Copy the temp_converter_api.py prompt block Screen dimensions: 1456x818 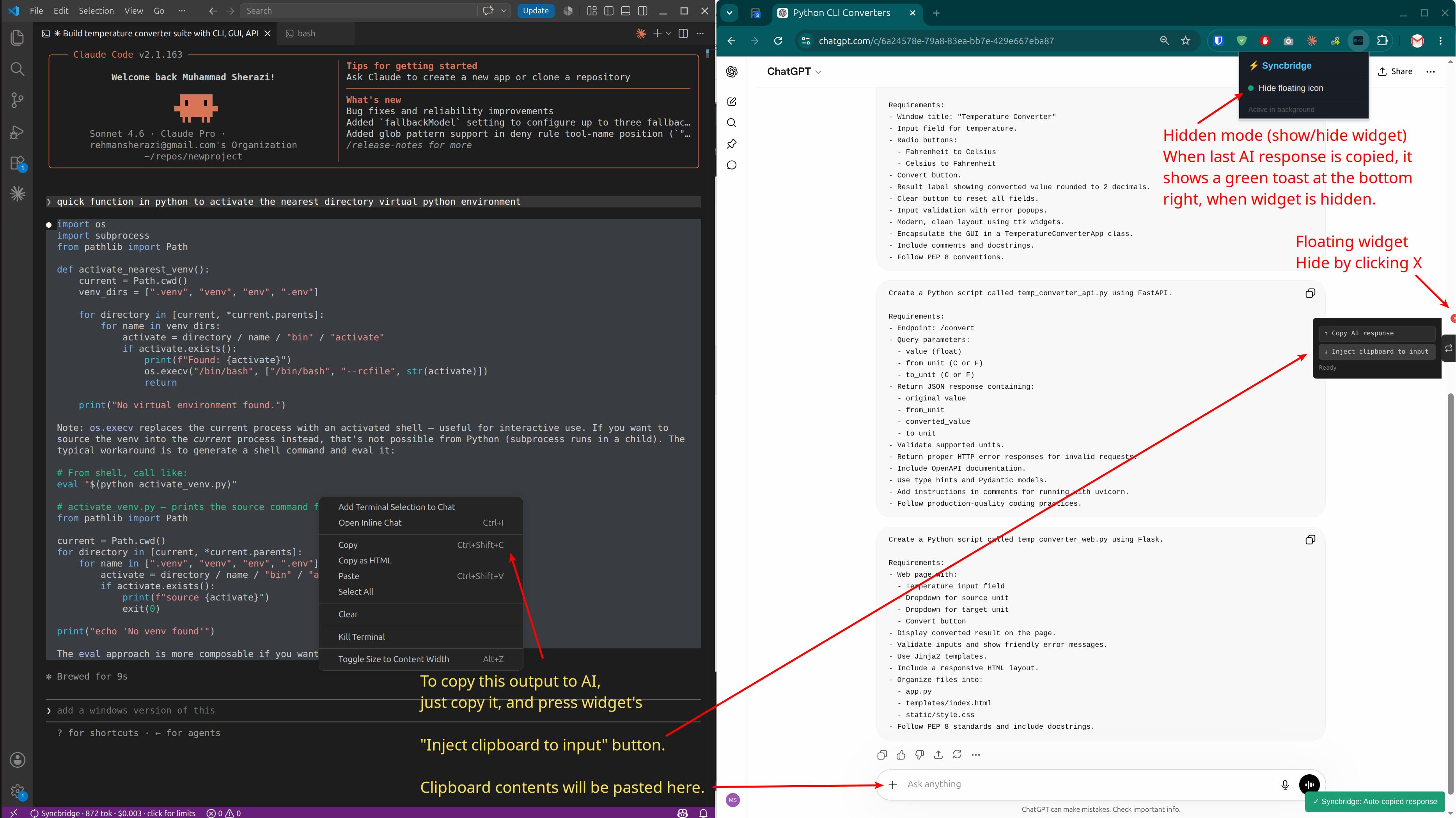coord(1310,293)
